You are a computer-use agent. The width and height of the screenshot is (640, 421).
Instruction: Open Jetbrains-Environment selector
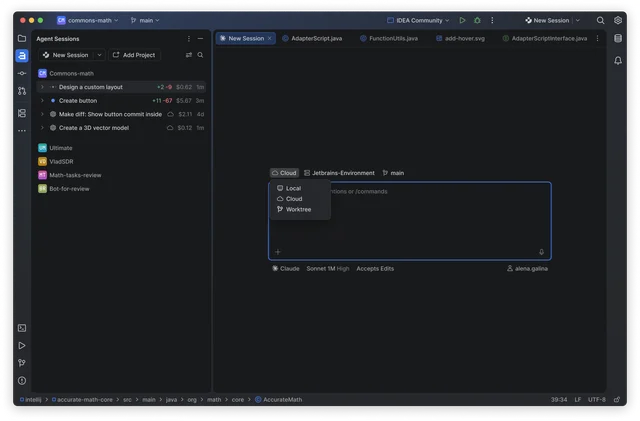click(x=339, y=173)
